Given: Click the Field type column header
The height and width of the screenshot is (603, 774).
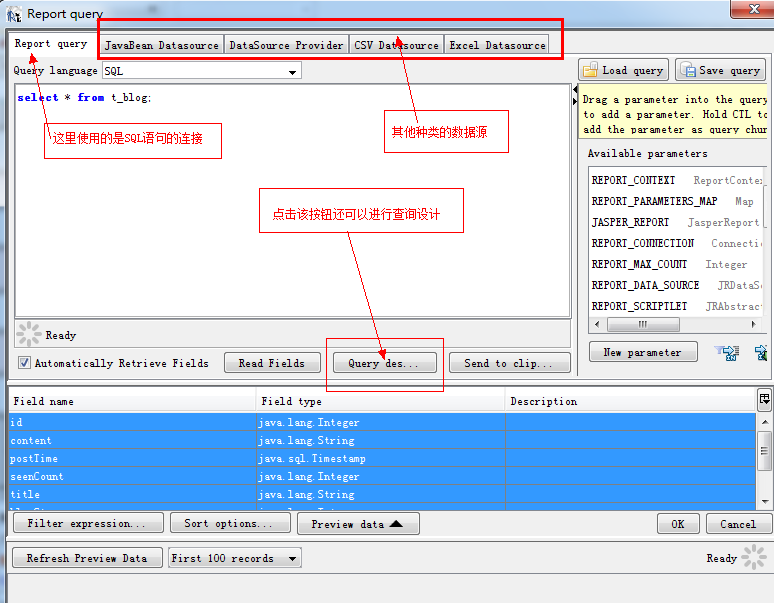Looking at the screenshot, I should point(381,401).
